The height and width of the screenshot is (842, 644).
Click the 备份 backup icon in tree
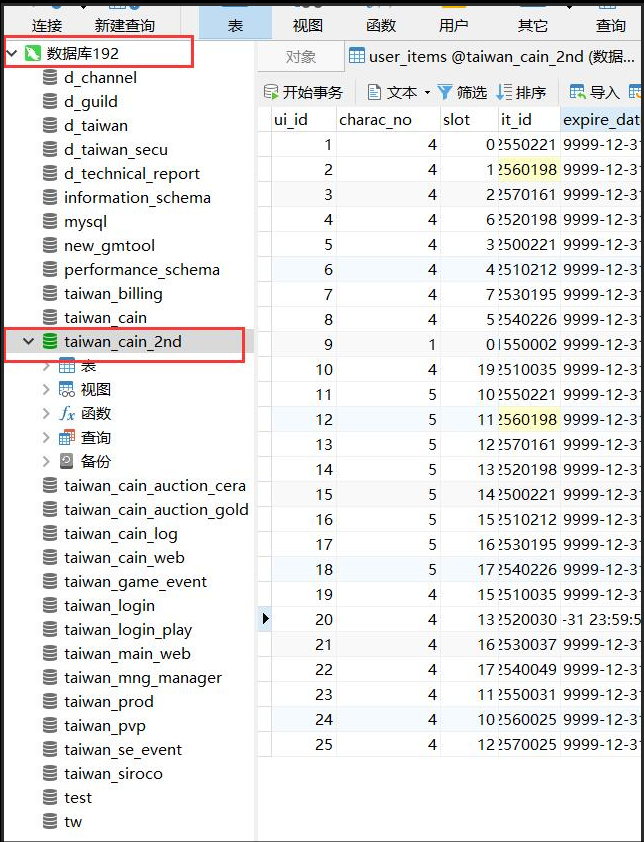67,461
